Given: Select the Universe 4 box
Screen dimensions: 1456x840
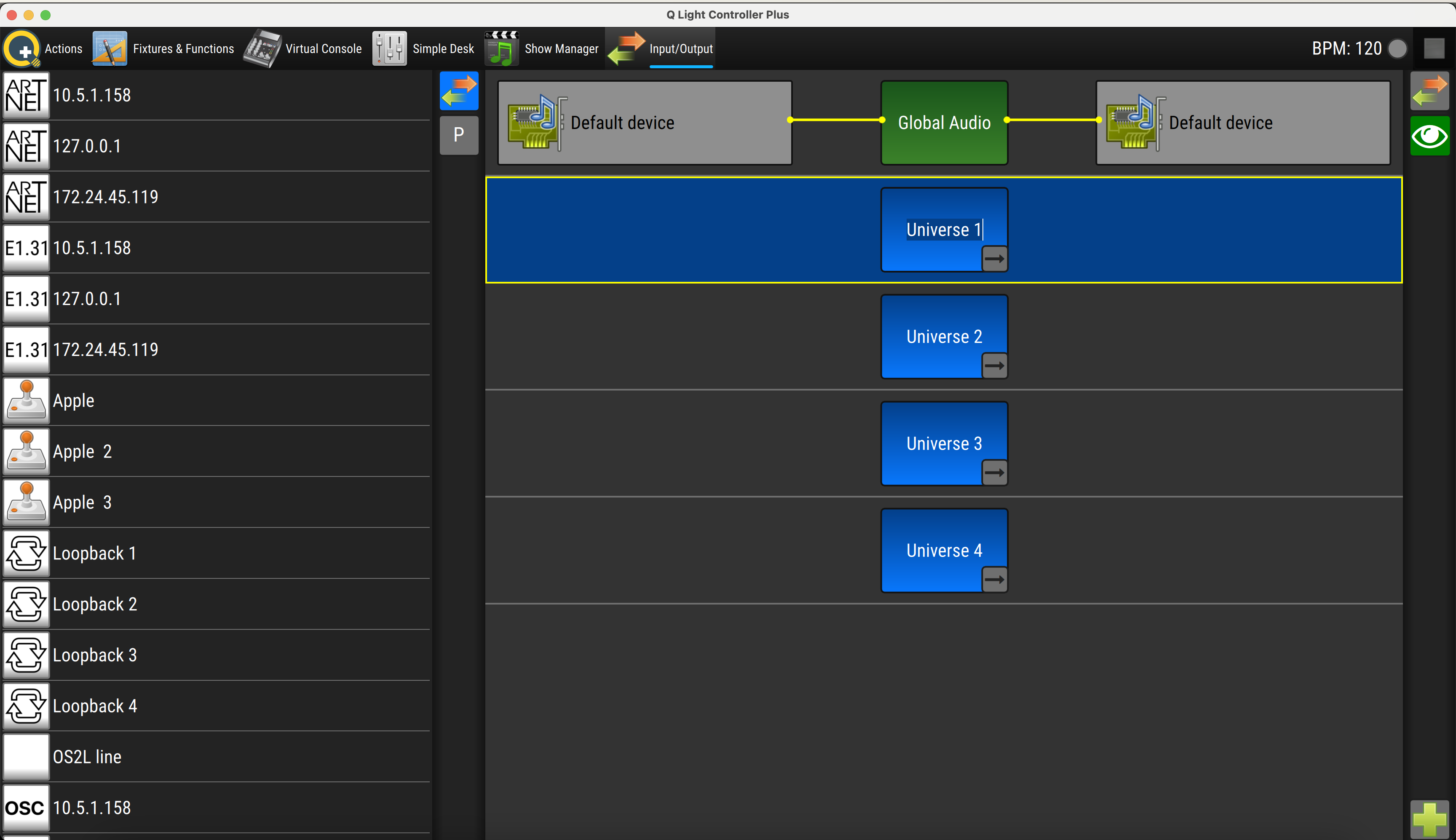Looking at the screenshot, I should 944,551.
